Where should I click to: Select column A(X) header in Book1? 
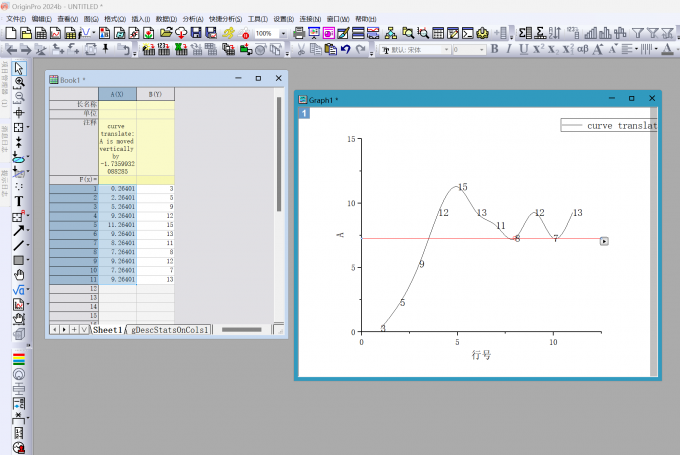pos(117,94)
